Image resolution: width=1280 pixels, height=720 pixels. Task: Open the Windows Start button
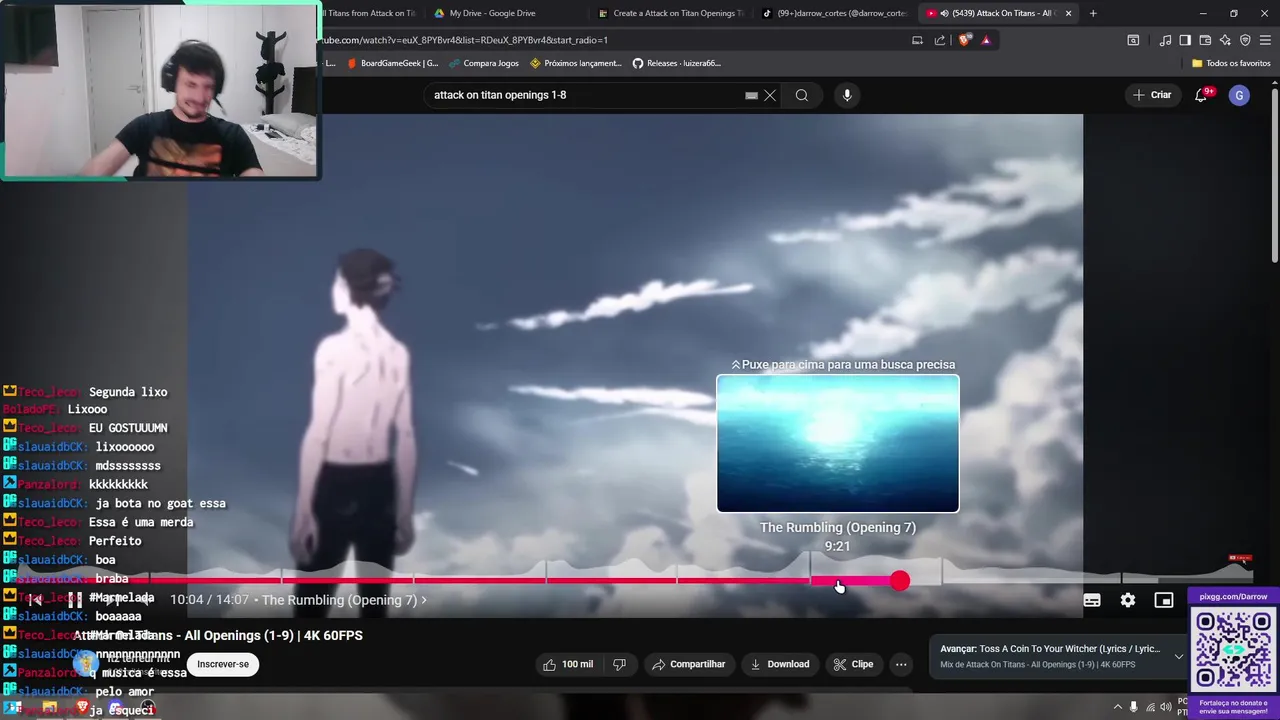pos(14,707)
